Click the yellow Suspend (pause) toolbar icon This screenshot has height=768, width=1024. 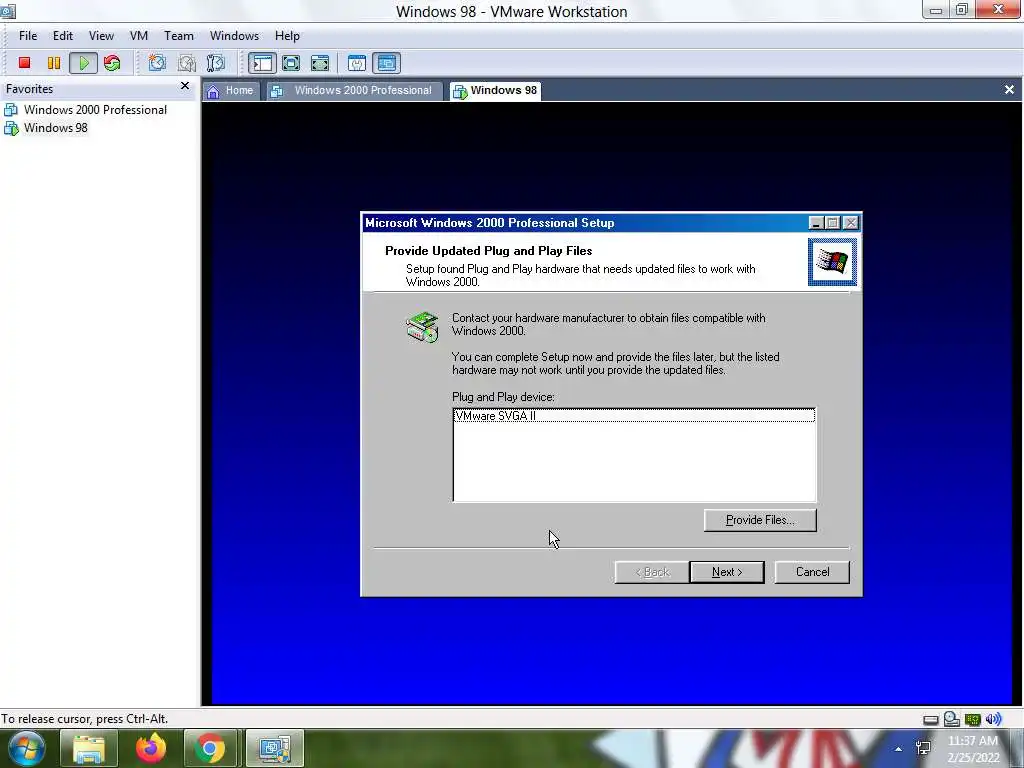point(54,63)
